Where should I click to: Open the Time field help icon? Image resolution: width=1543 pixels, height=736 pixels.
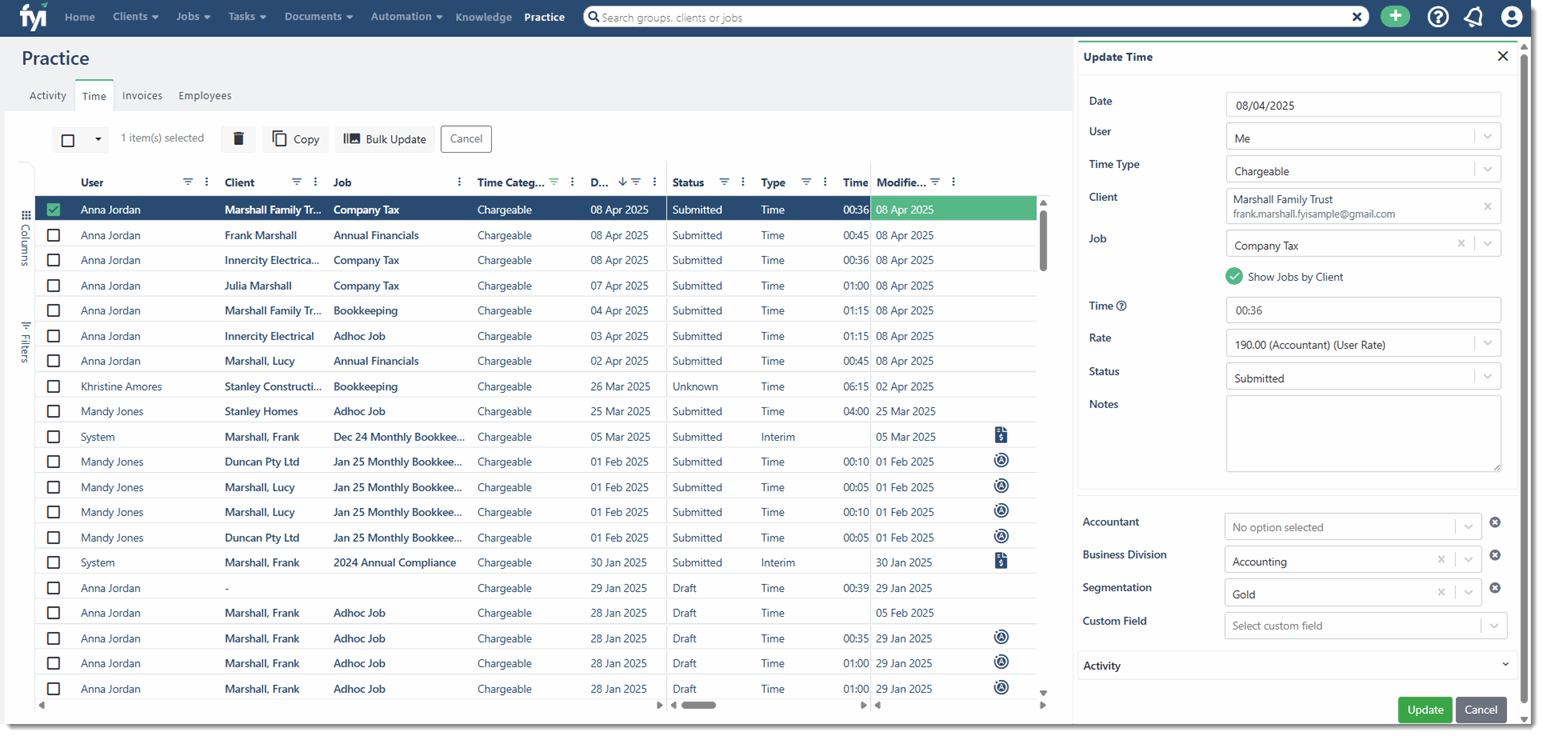1121,306
